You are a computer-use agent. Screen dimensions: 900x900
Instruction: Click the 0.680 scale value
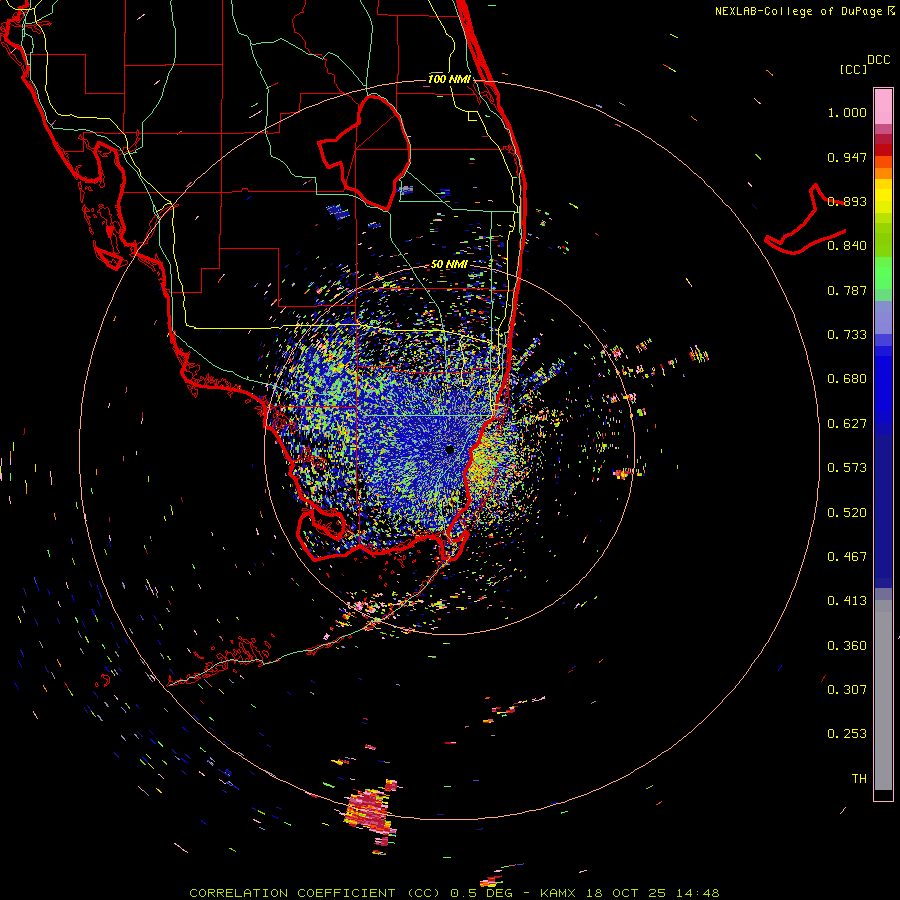847,379
